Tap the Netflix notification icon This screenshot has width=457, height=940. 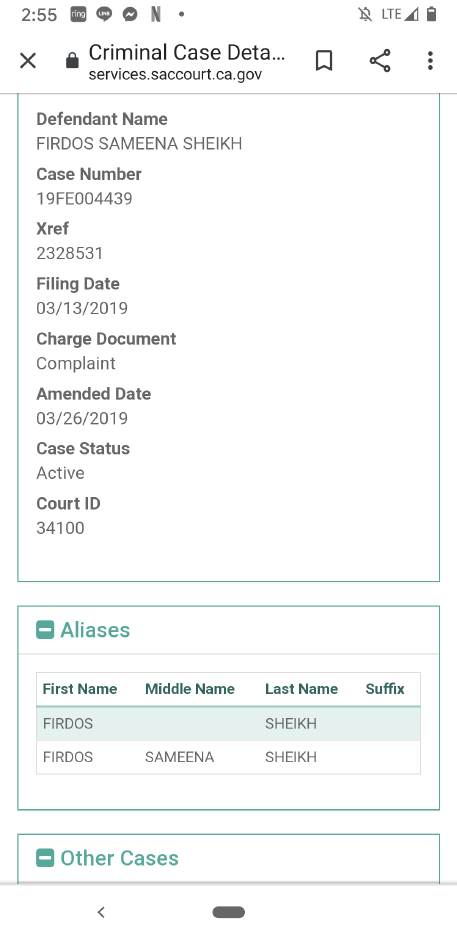pyautogui.click(x=156, y=14)
